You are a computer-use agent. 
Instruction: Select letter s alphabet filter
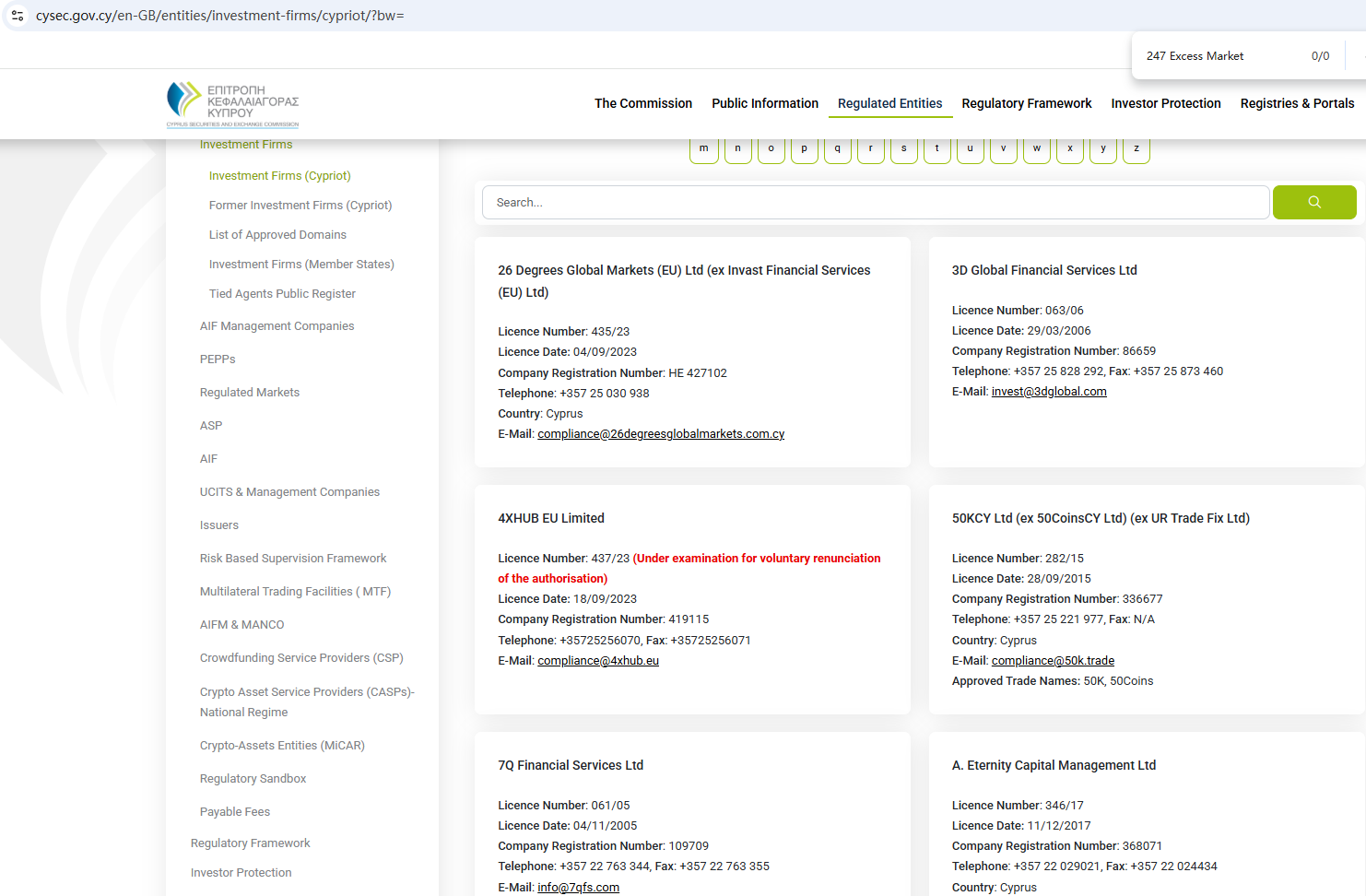tap(903, 148)
